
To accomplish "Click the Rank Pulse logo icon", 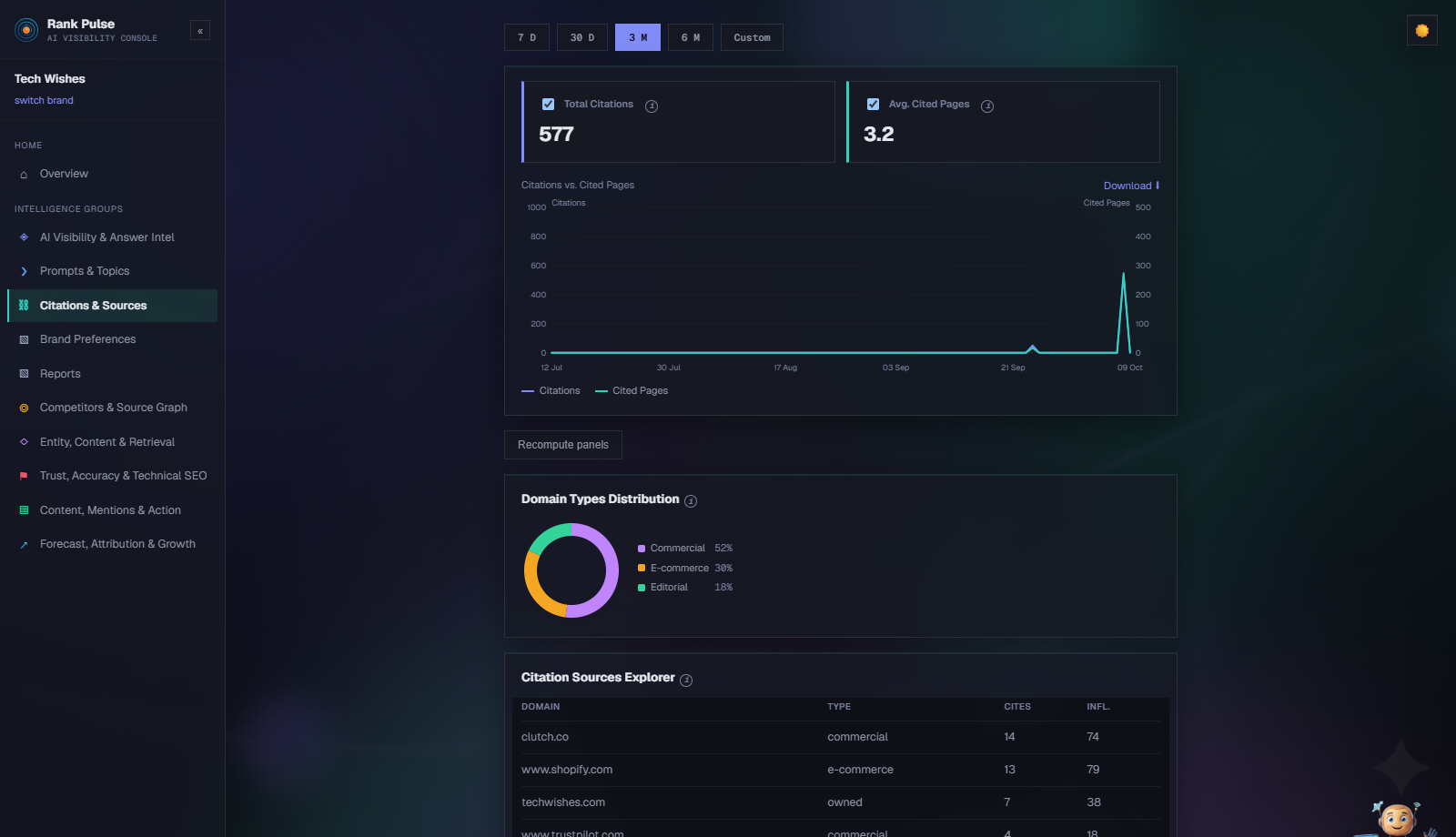I will click(26, 30).
